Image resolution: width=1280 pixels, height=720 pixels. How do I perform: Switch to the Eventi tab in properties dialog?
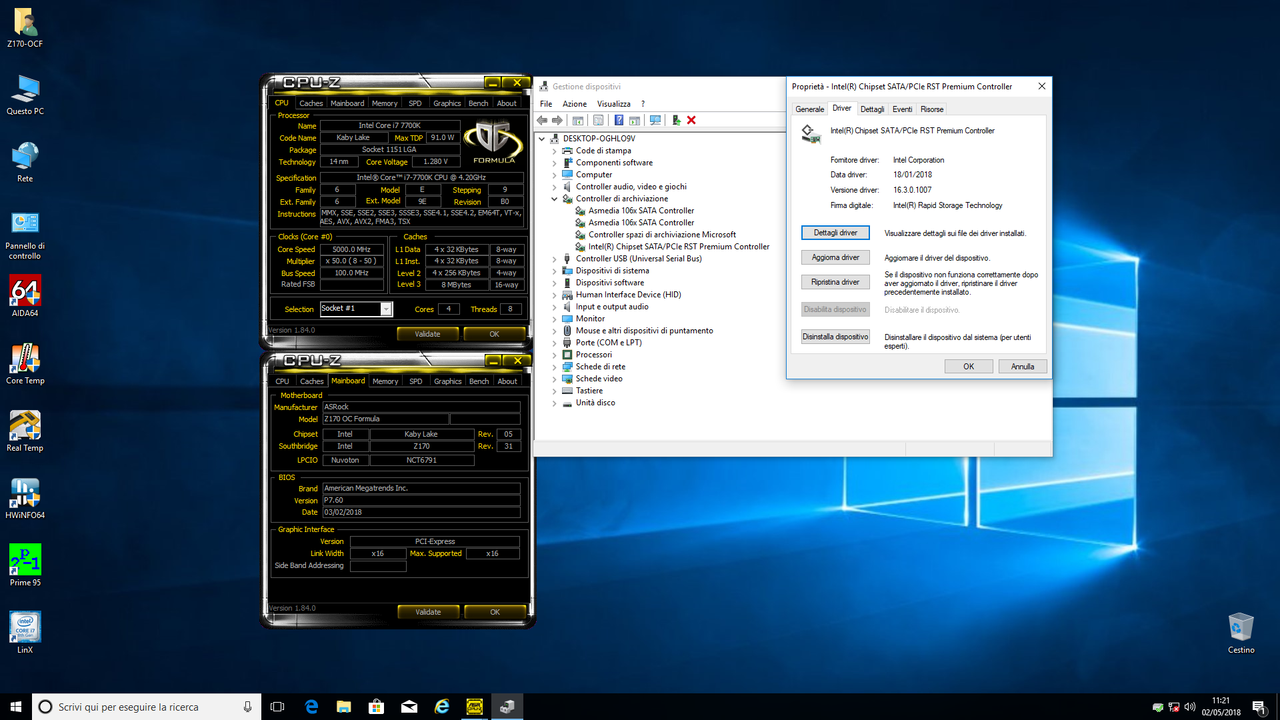pyautogui.click(x=902, y=109)
